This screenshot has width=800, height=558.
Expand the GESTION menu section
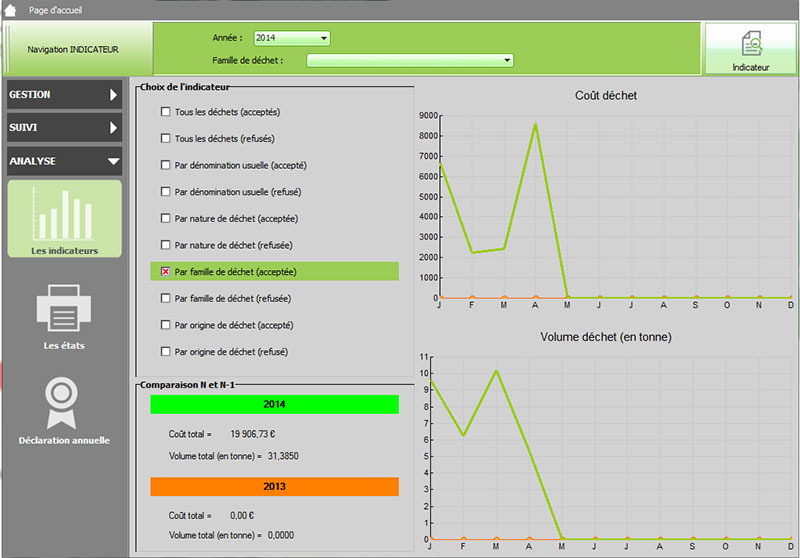click(x=64, y=95)
